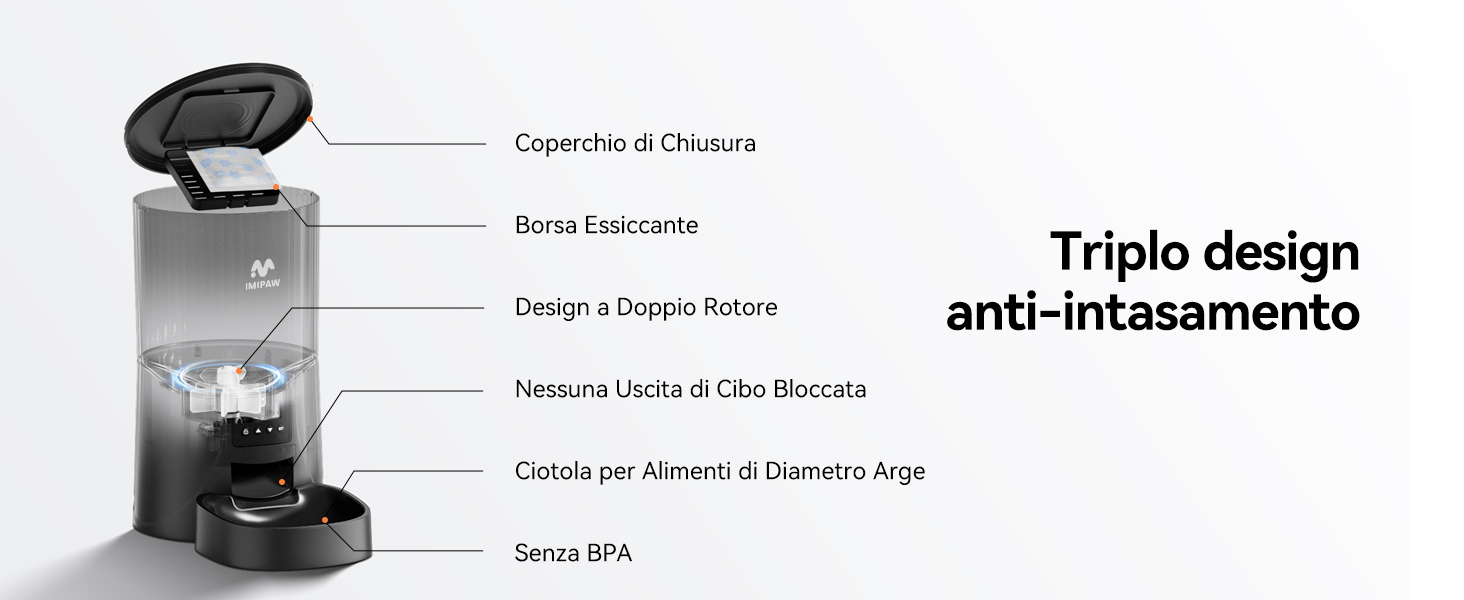Click the orange dot on the desiccant bag

click(x=275, y=187)
